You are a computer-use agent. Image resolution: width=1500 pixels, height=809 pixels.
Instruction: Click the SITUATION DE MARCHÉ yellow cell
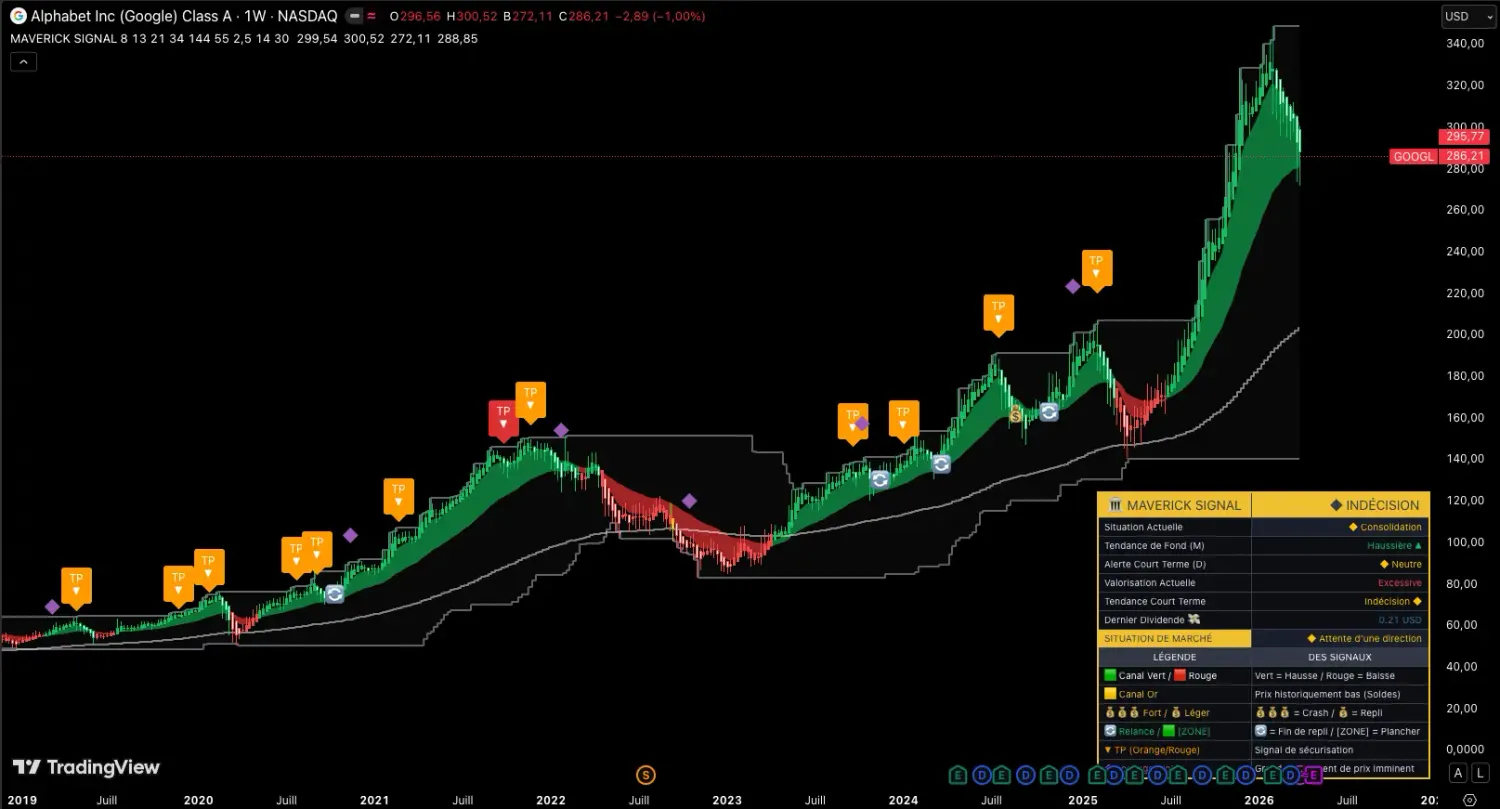tap(1175, 638)
